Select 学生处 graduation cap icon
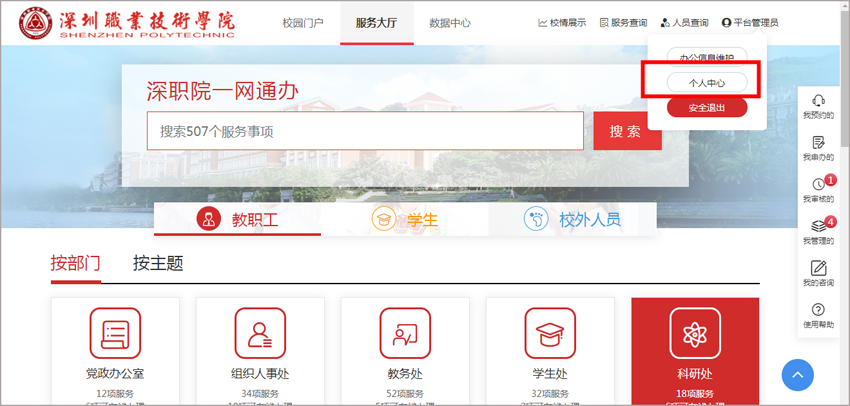The height and width of the screenshot is (406, 850). click(550, 333)
